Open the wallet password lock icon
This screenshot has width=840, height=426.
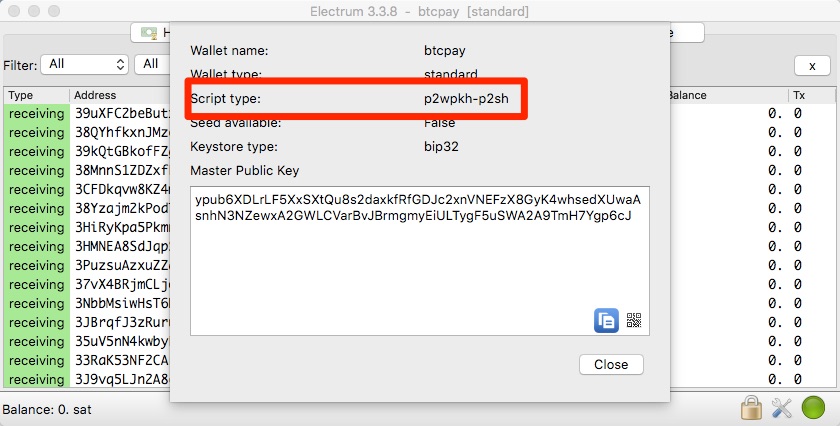(x=751, y=408)
